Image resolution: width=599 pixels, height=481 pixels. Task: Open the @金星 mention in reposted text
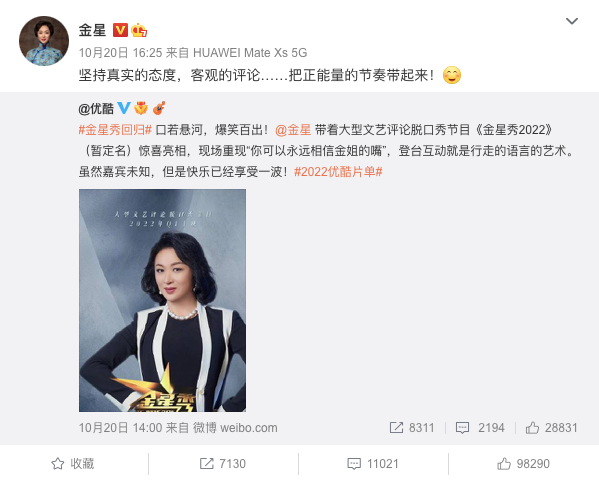pyautogui.click(x=293, y=130)
